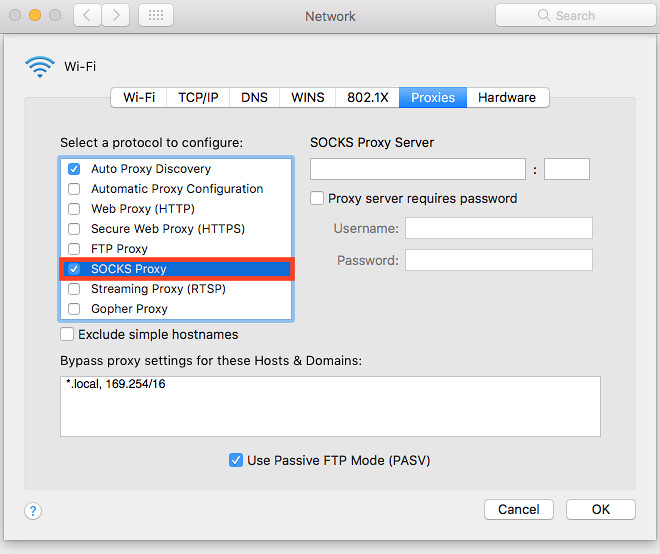Check the FTP Proxy checkbox
The height and width of the screenshot is (554, 660).
click(x=74, y=249)
